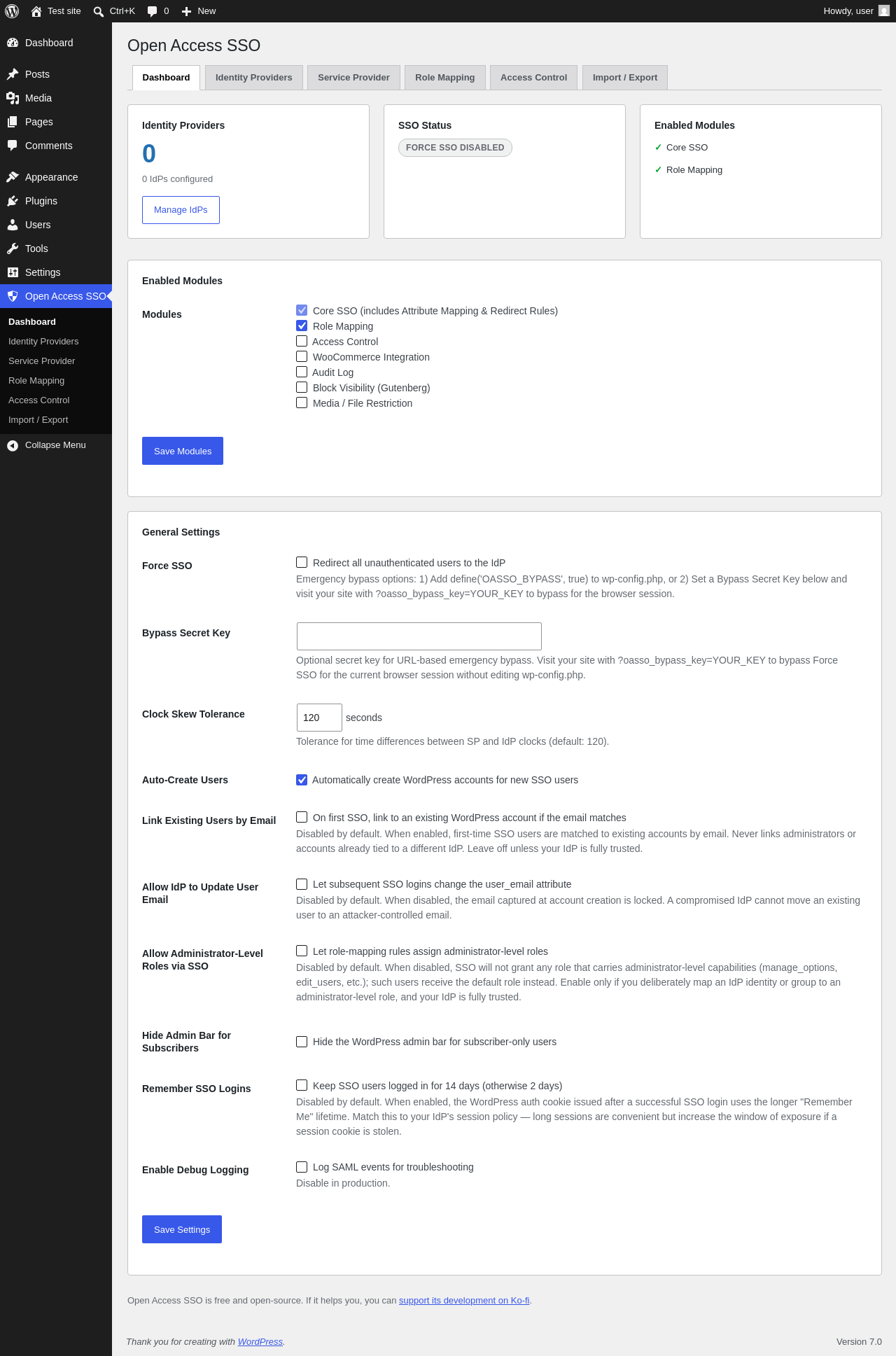The height and width of the screenshot is (1356, 896).
Task: Click the WordPress logo icon in admin bar
Action: [x=12, y=11]
